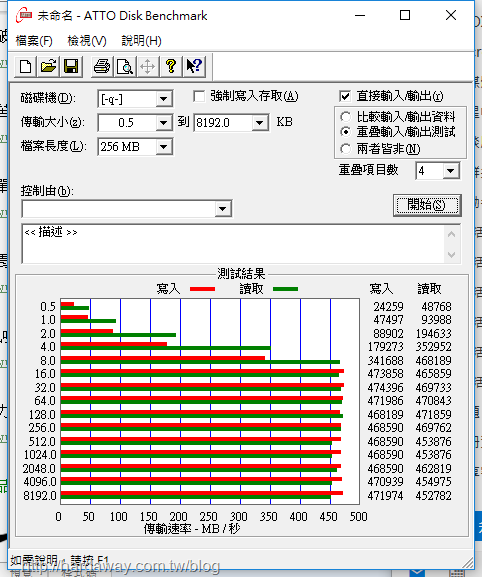482x577 pixels.
Task: Open Print Preview toolbar icon
Action: (x=125, y=67)
